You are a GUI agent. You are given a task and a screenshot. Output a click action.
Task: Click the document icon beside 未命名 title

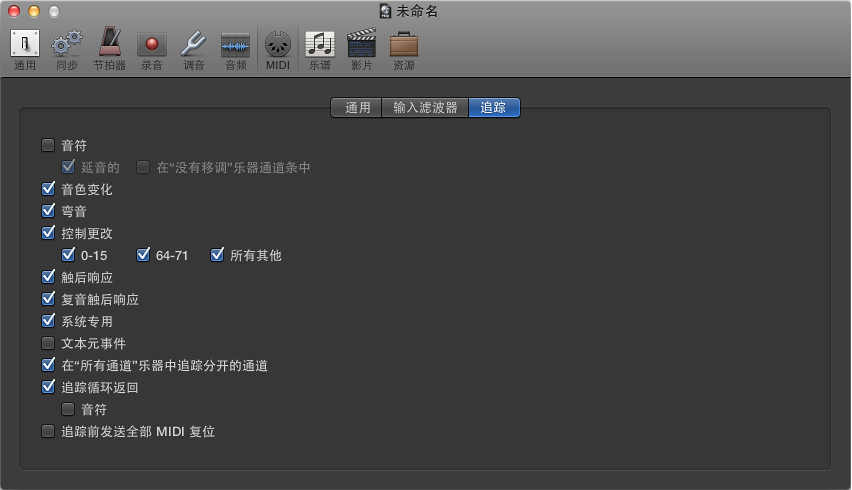pyautogui.click(x=385, y=11)
